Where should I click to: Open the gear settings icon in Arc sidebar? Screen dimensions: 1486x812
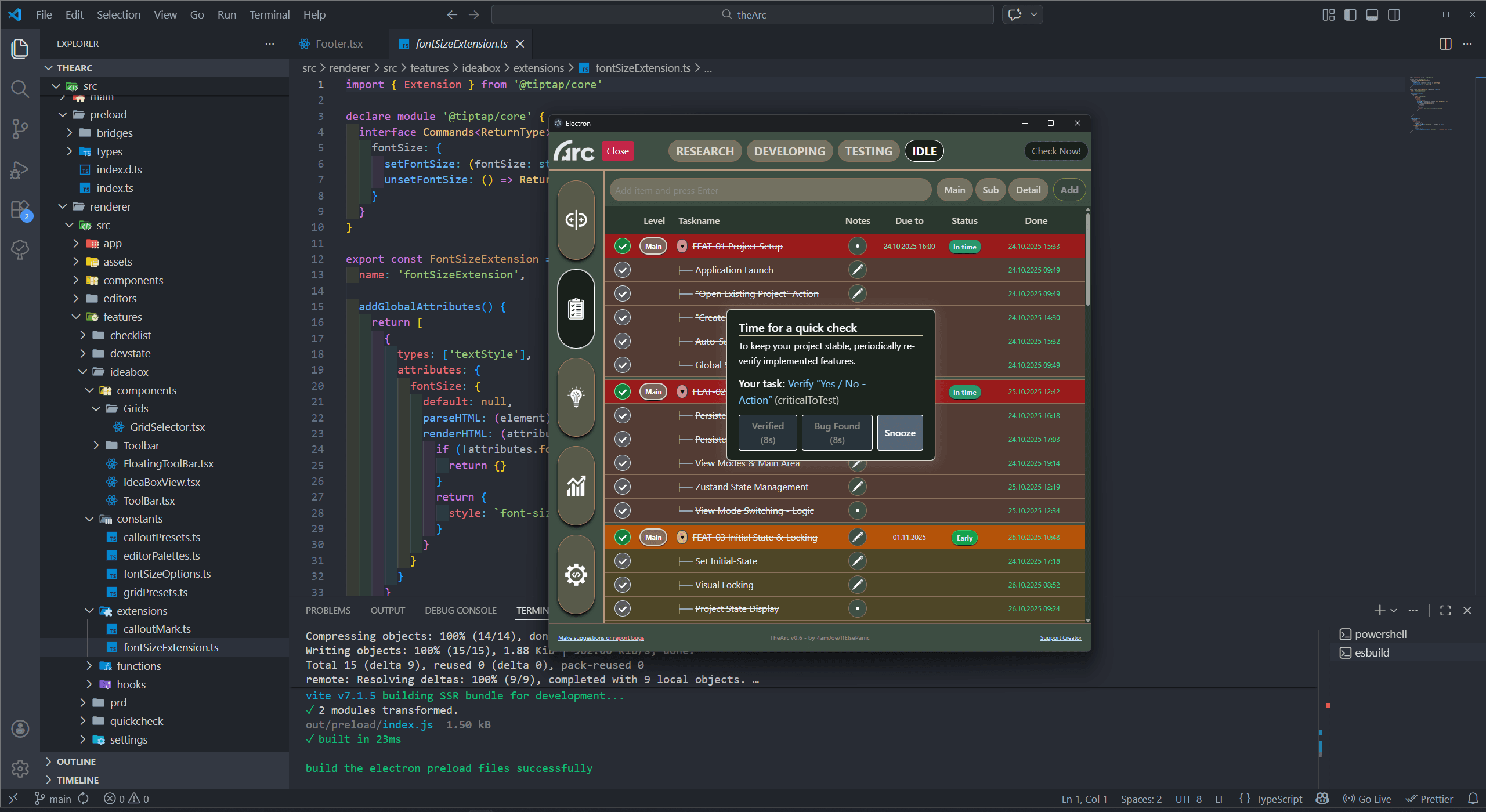pyautogui.click(x=576, y=575)
